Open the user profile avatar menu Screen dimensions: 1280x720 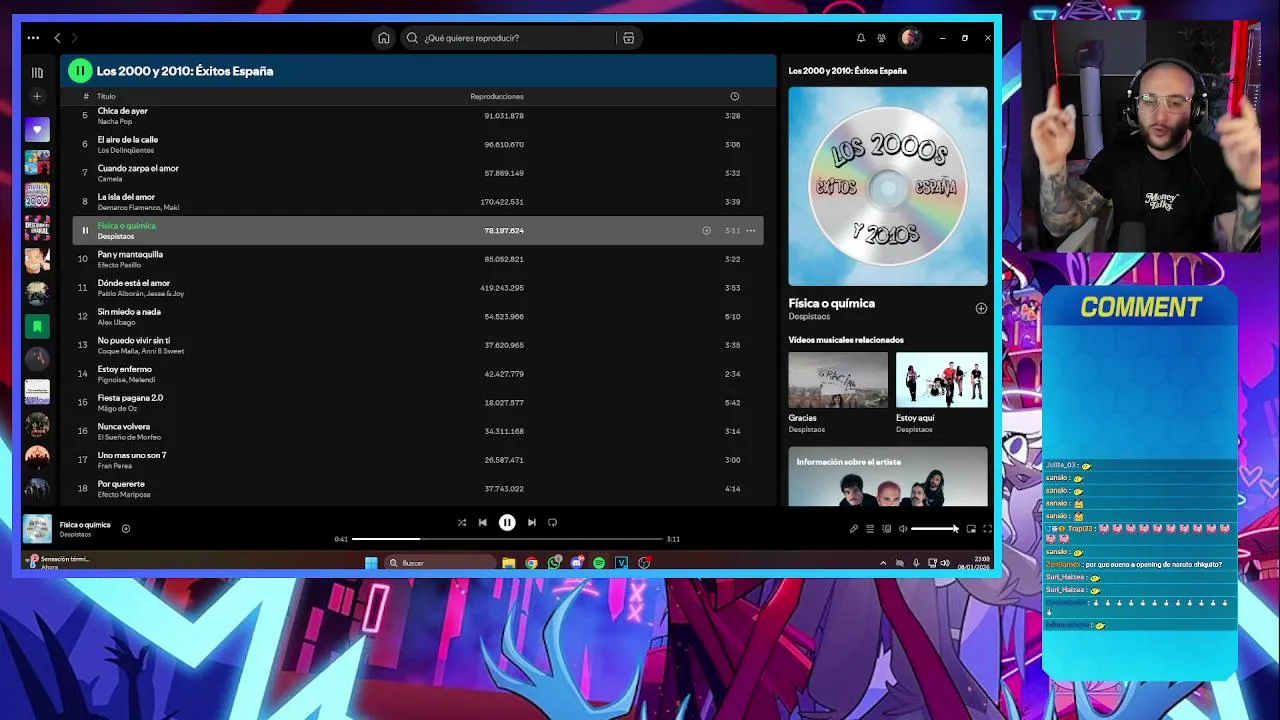(x=909, y=38)
